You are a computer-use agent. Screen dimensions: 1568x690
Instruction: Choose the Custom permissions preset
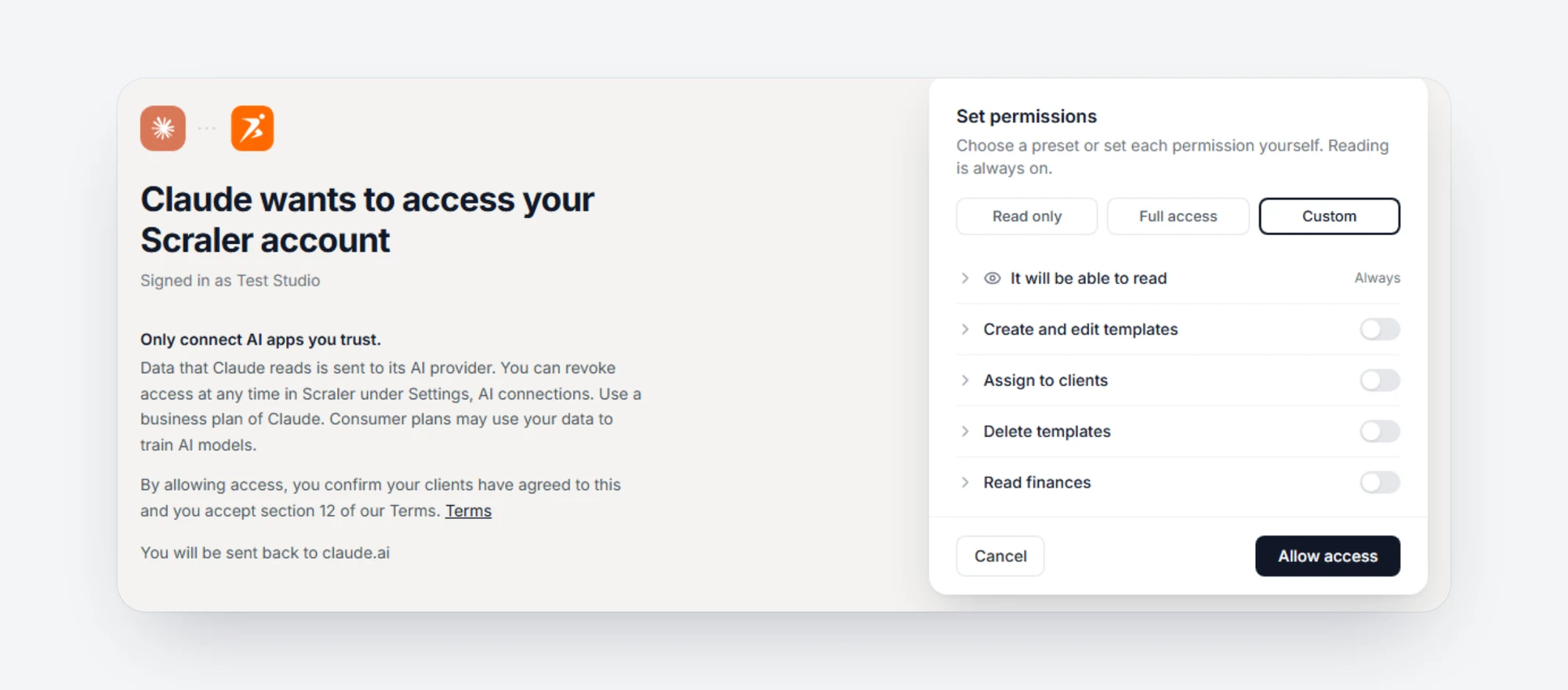click(1330, 216)
